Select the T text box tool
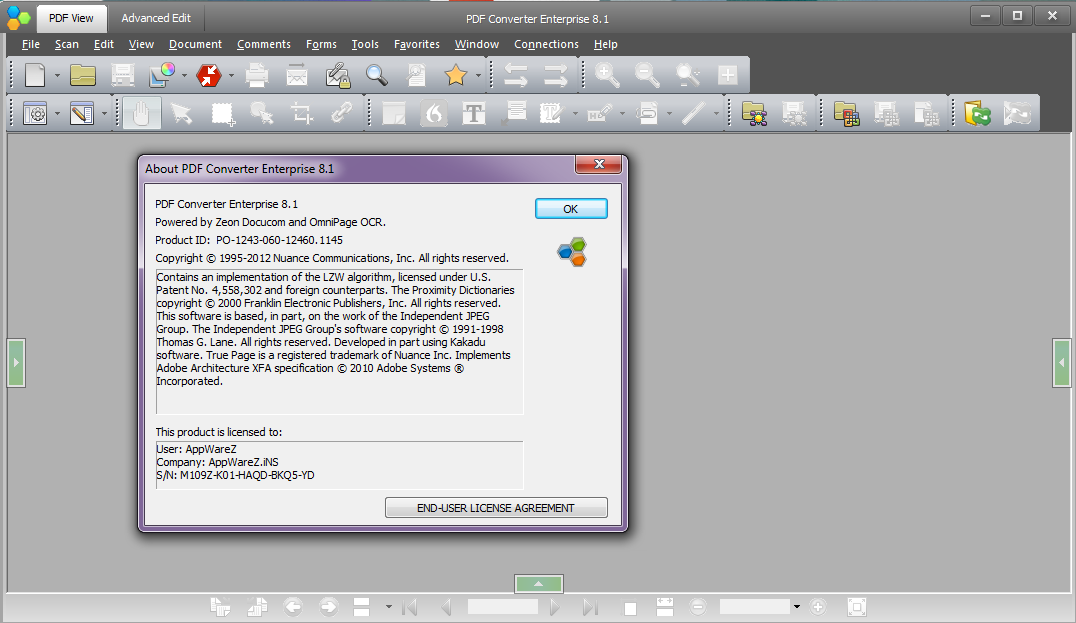This screenshot has width=1076, height=623. 473,113
